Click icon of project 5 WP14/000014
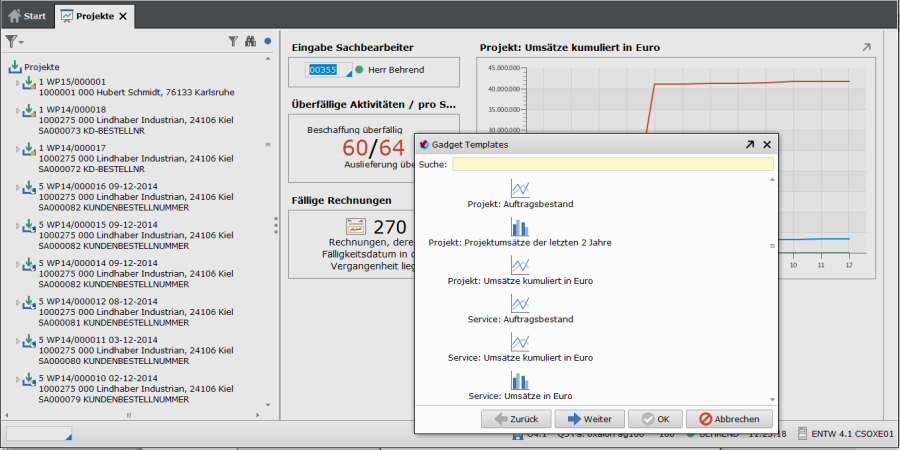The width and height of the screenshot is (900, 450). pos(29,265)
